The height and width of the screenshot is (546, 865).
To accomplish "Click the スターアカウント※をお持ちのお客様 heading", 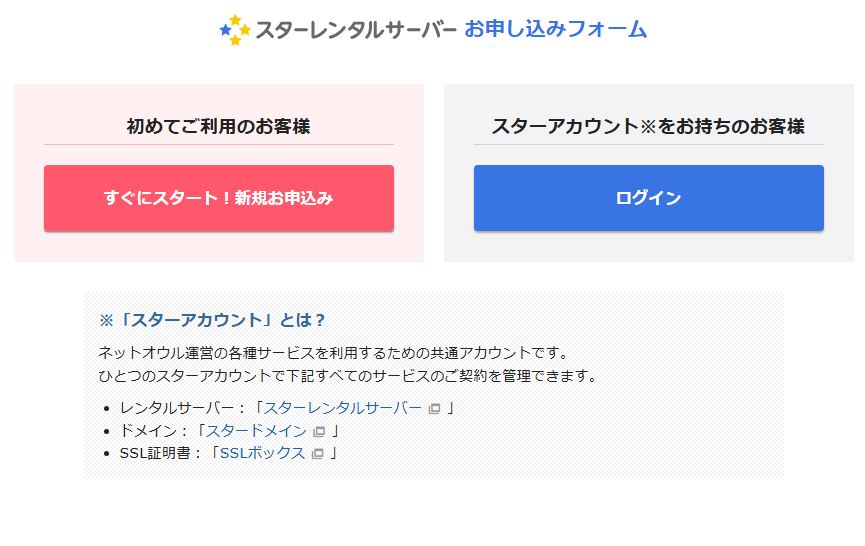I will click(x=648, y=127).
